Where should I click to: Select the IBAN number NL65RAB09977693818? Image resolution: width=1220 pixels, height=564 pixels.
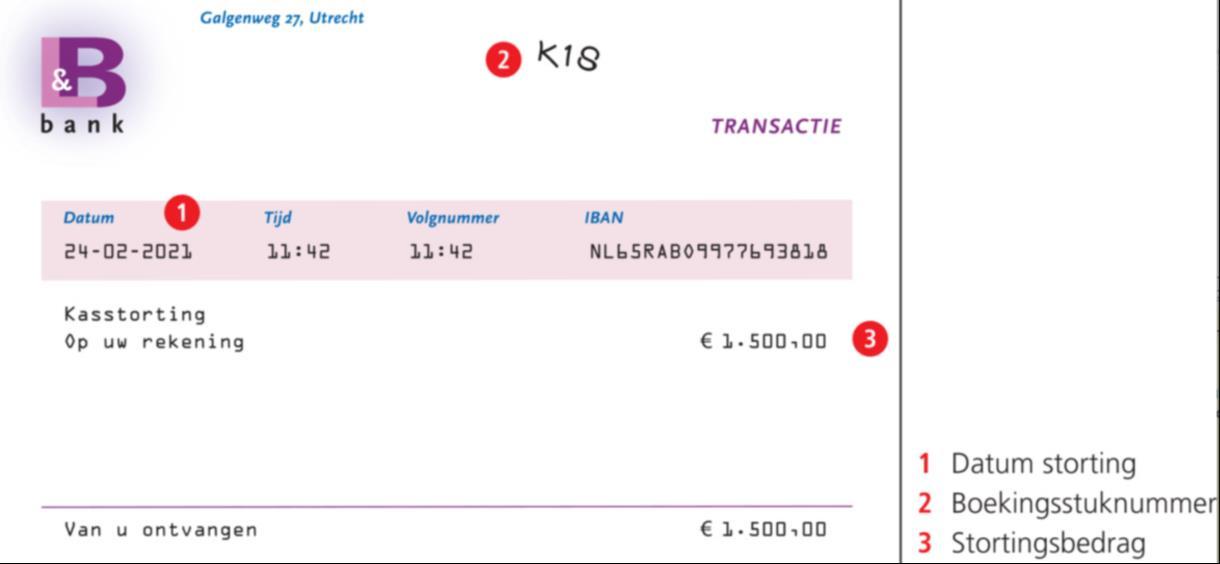click(x=709, y=251)
